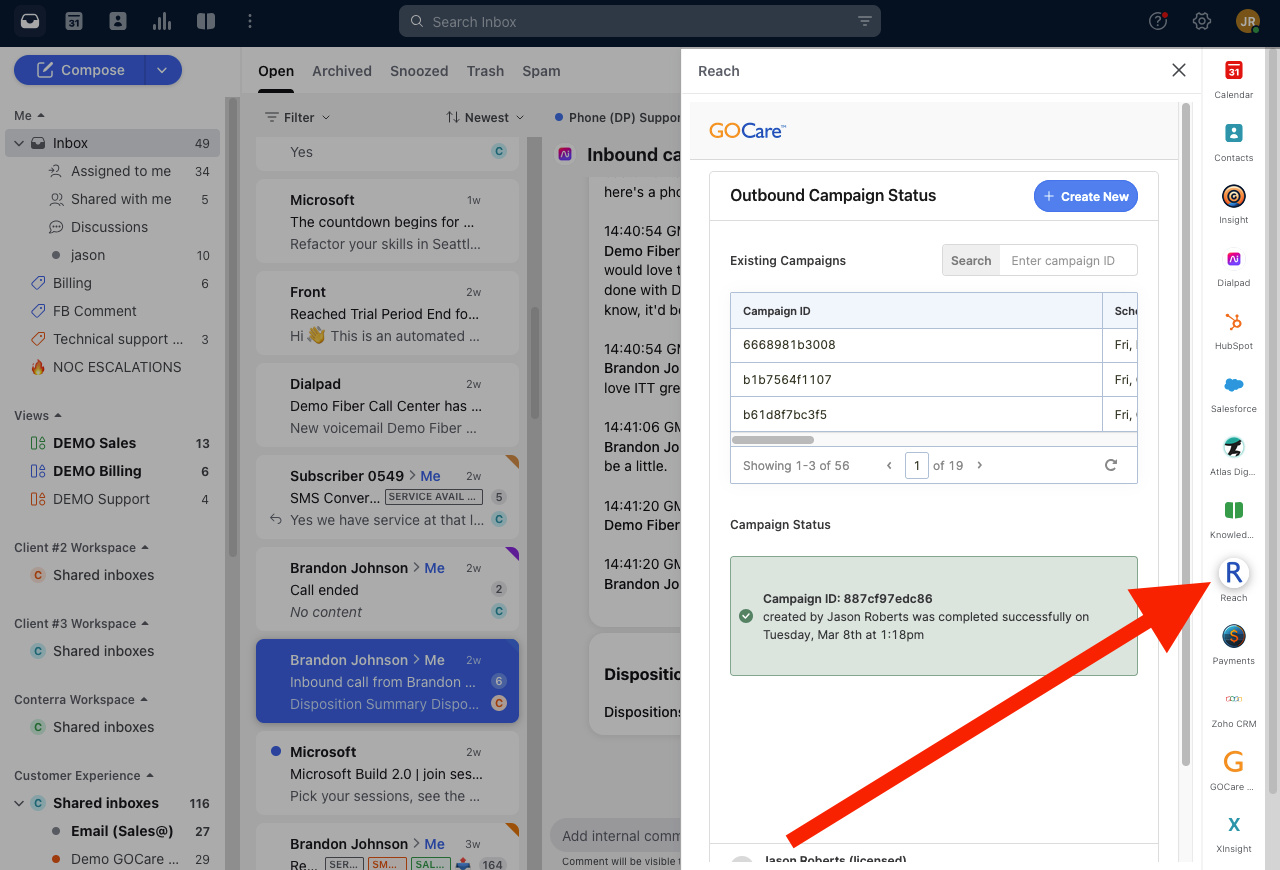
Task: Click the campaign Search button
Action: pos(971,260)
